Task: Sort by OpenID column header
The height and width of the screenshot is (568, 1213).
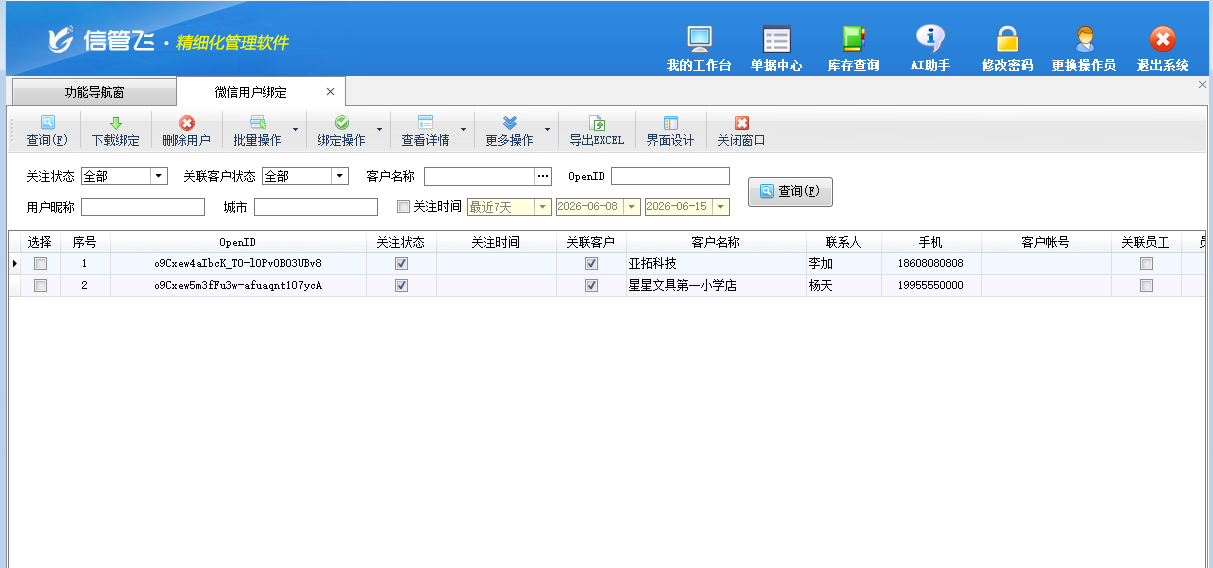Action: (238, 243)
